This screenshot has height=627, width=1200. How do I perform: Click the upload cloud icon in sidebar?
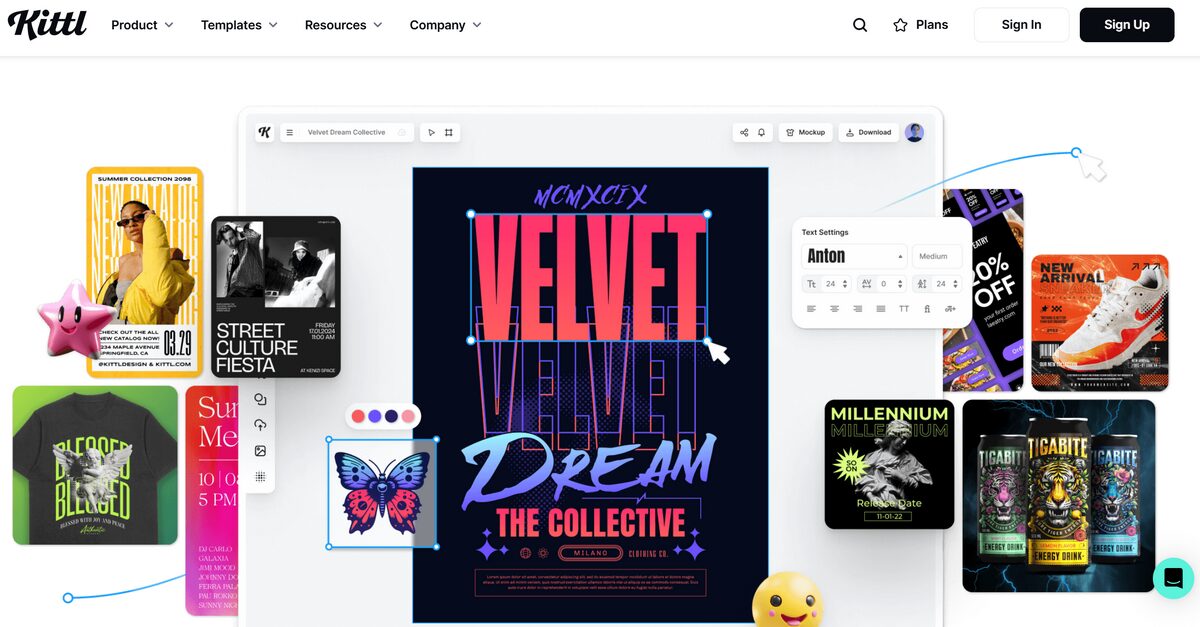[x=260, y=425]
